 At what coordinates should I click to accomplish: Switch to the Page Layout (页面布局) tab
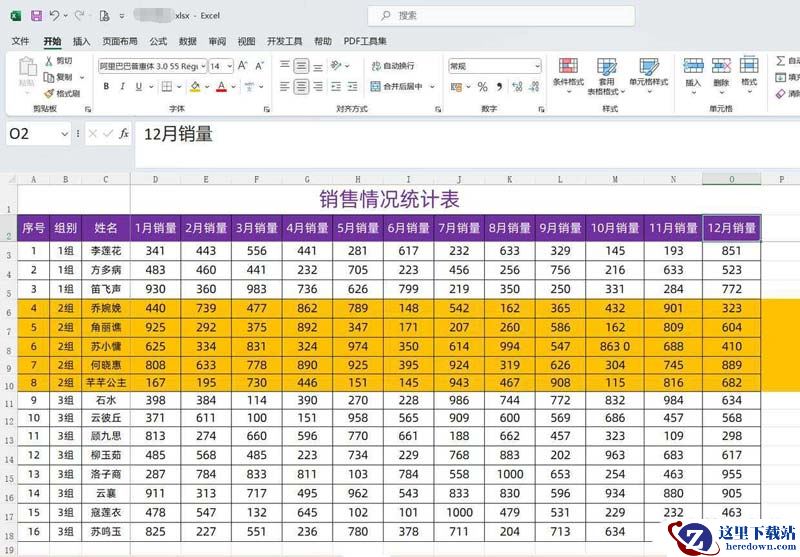119,41
